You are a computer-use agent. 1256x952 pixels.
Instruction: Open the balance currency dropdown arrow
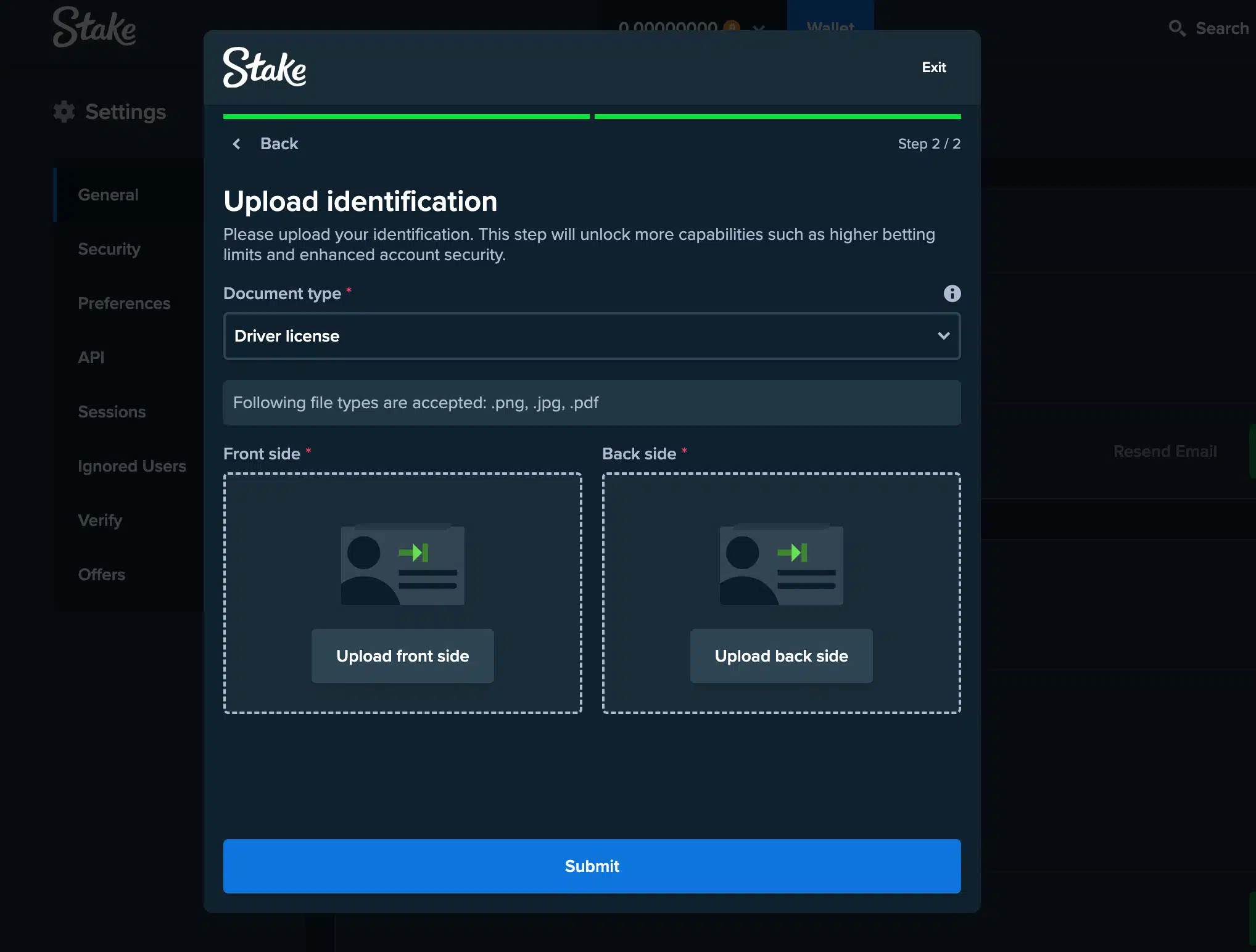click(x=759, y=28)
